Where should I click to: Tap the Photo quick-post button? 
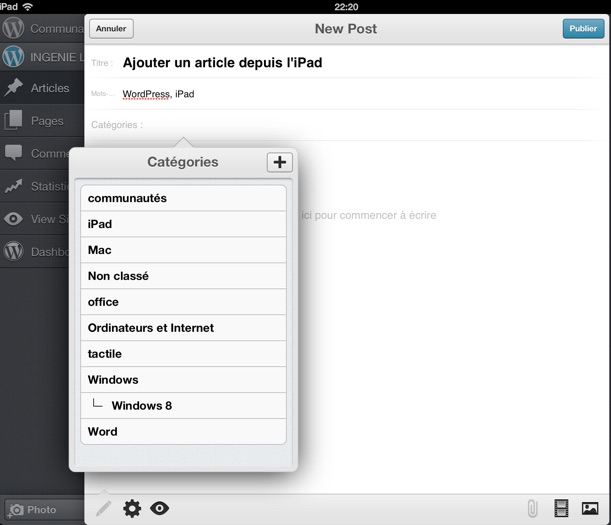tap(42, 509)
